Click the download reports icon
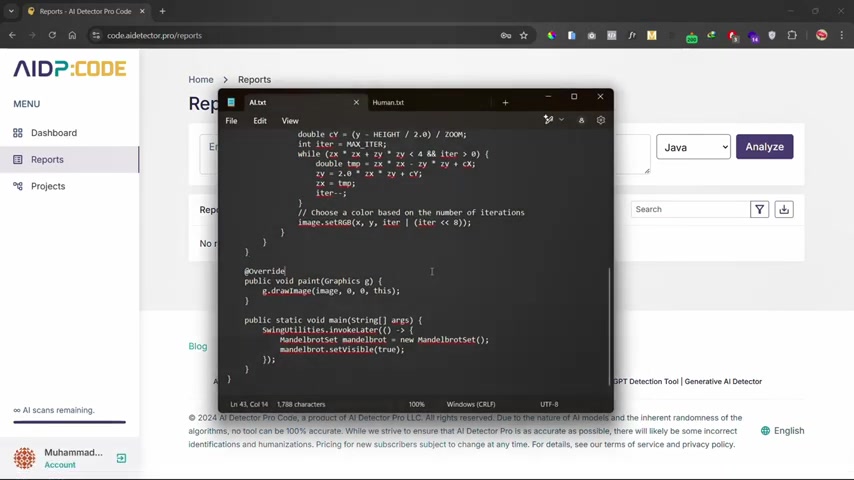The height and width of the screenshot is (480, 854). point(784,209)
